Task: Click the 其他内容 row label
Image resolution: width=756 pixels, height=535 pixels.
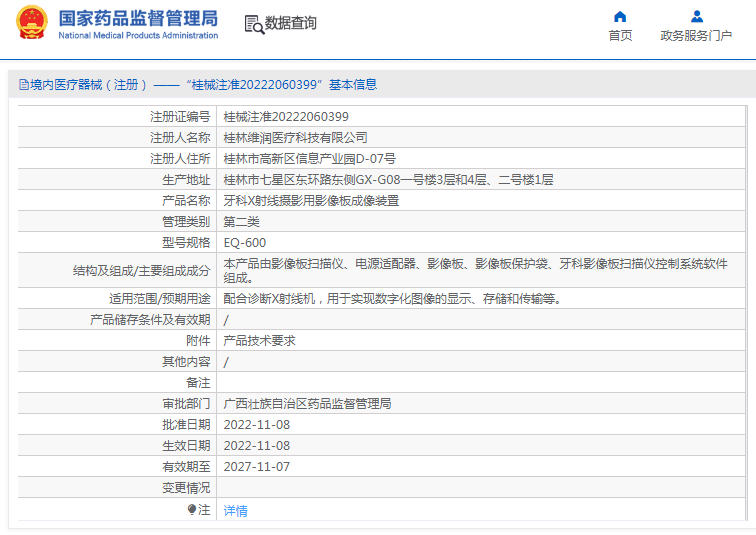Action: [186, 362]
